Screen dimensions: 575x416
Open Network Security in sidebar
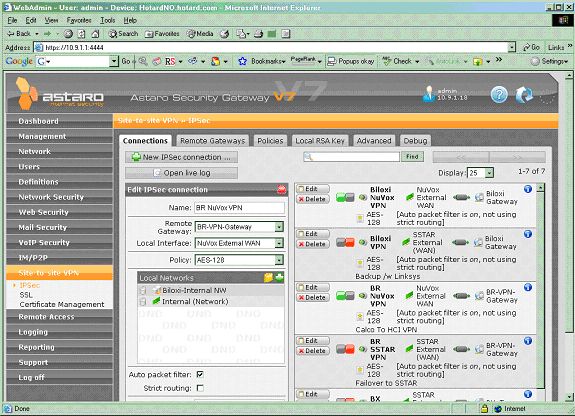pos(59,197)
